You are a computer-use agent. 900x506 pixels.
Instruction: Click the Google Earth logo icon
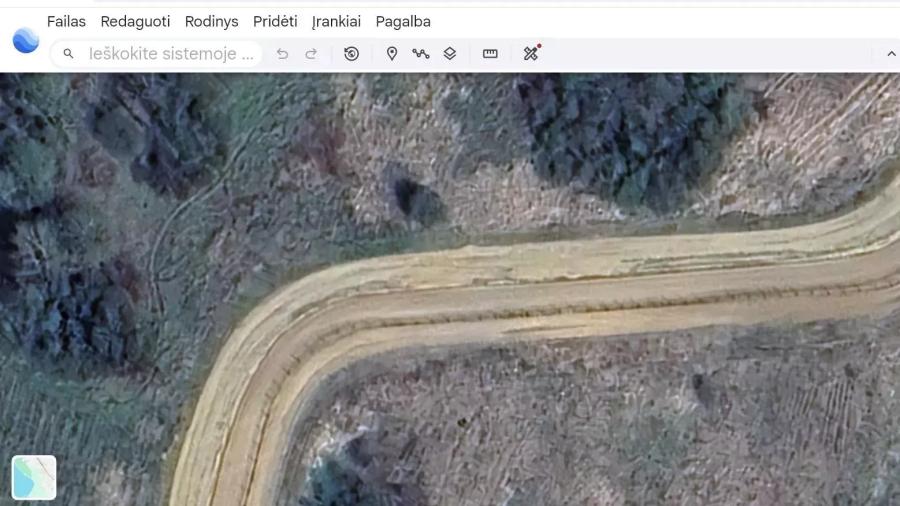pyautogui.click(x=26, y=40)
